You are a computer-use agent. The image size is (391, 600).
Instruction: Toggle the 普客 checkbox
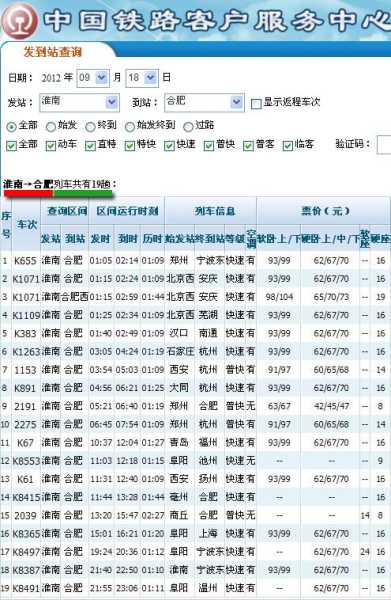249,145
